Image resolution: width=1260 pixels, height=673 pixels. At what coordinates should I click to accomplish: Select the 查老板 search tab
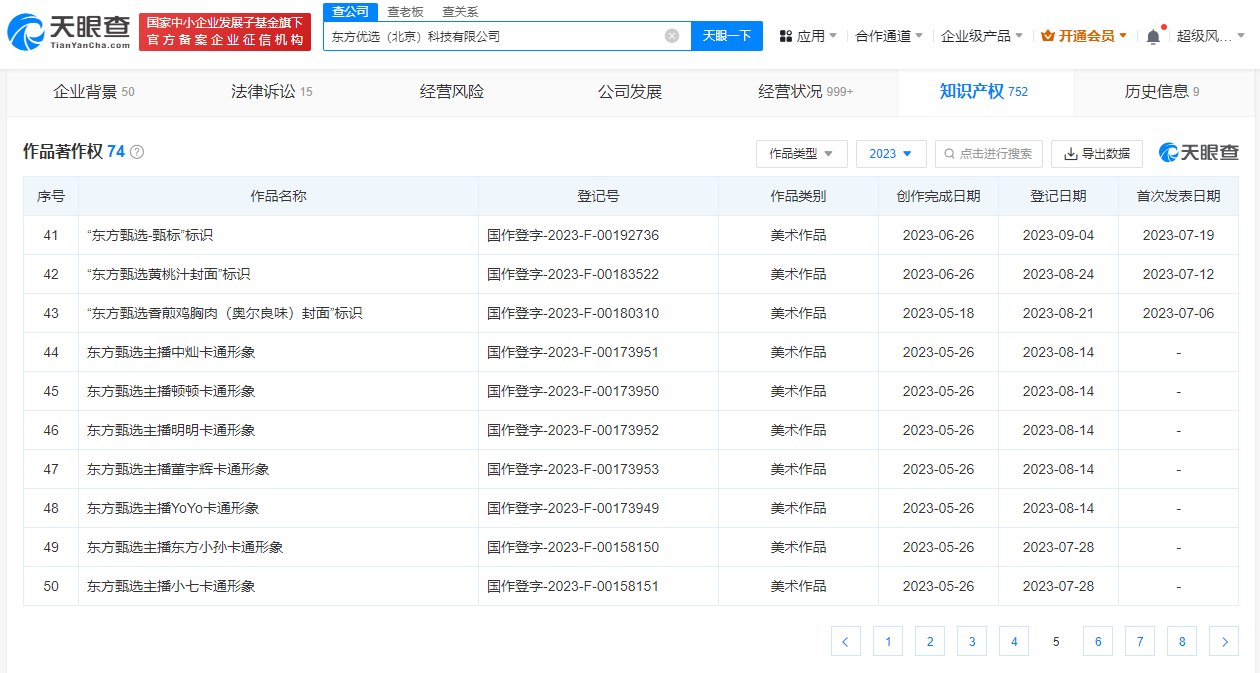[406, 12]
